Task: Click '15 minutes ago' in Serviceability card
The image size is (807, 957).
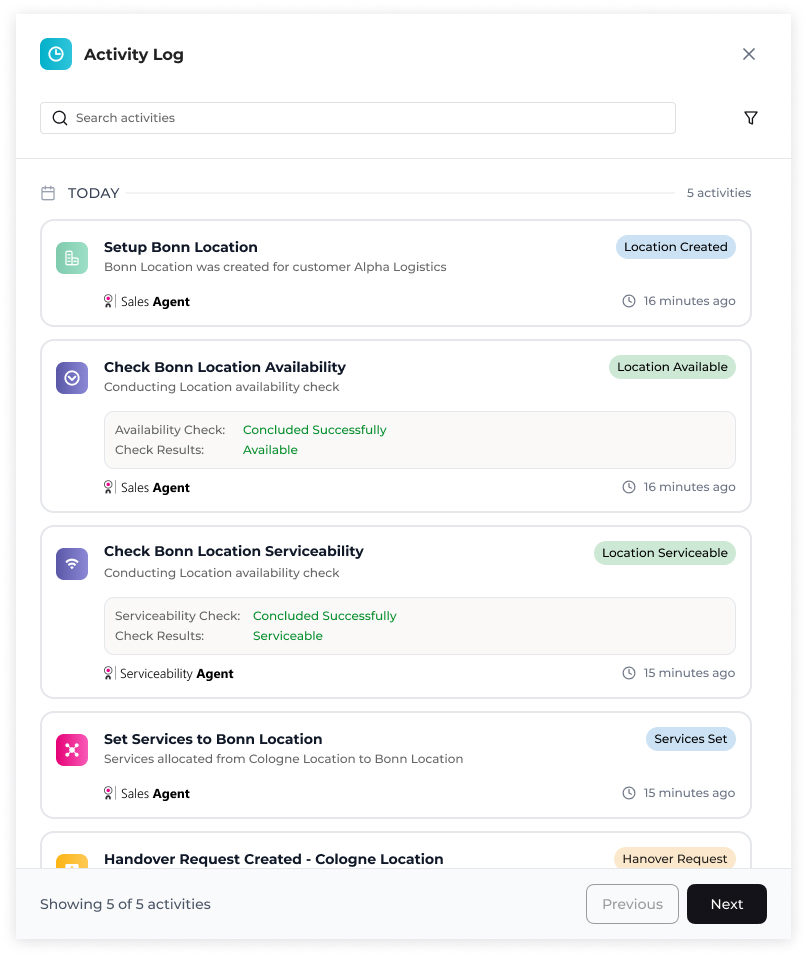Action: click(689, 673)
